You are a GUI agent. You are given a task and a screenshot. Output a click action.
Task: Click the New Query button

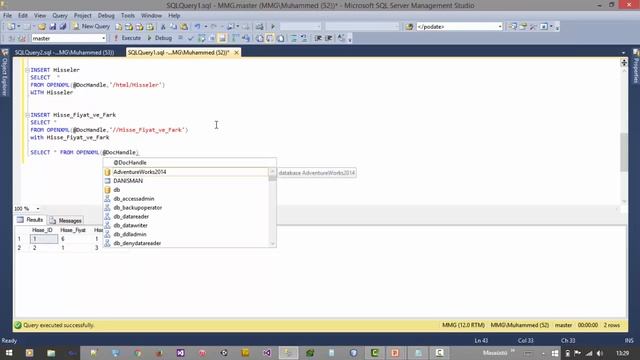click(x=91, y=27)
